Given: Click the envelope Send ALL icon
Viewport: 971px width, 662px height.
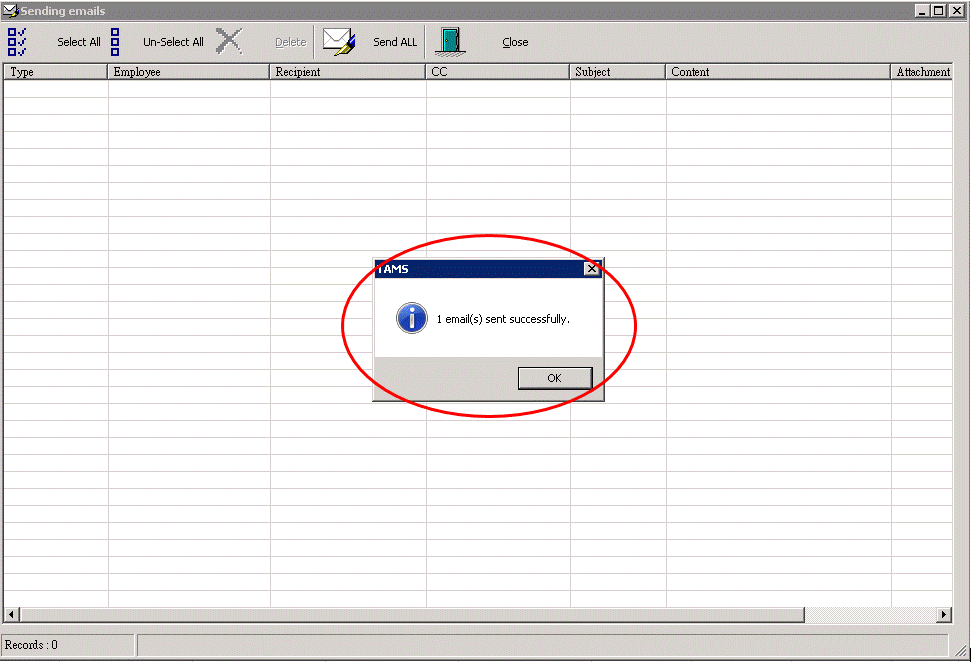Looking at the screenshot, I should click(339, 41).
